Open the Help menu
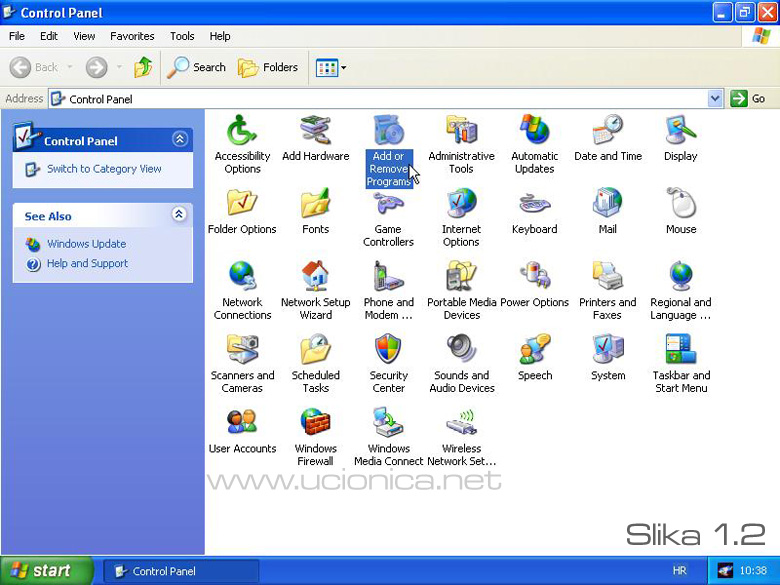Image resolution: width=780 pixels, height=585 pixels. [220, 36]
